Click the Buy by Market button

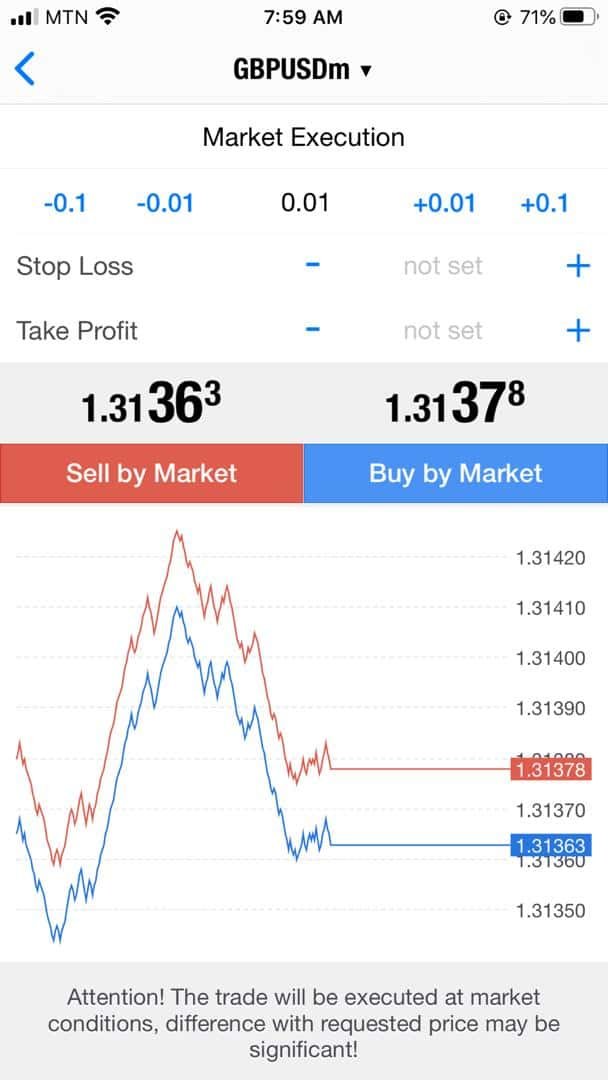tap(456, 473)
